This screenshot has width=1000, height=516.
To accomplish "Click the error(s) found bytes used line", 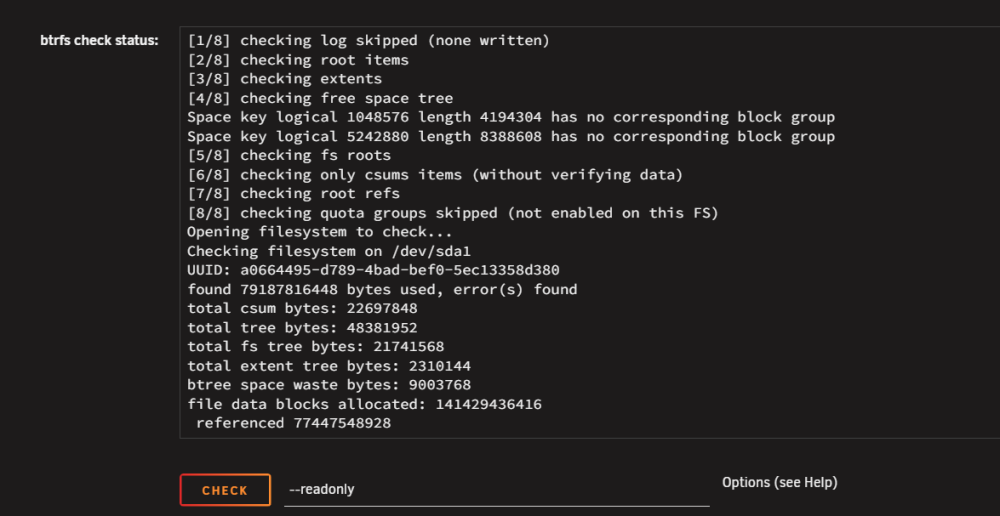I will click(382, 290).
